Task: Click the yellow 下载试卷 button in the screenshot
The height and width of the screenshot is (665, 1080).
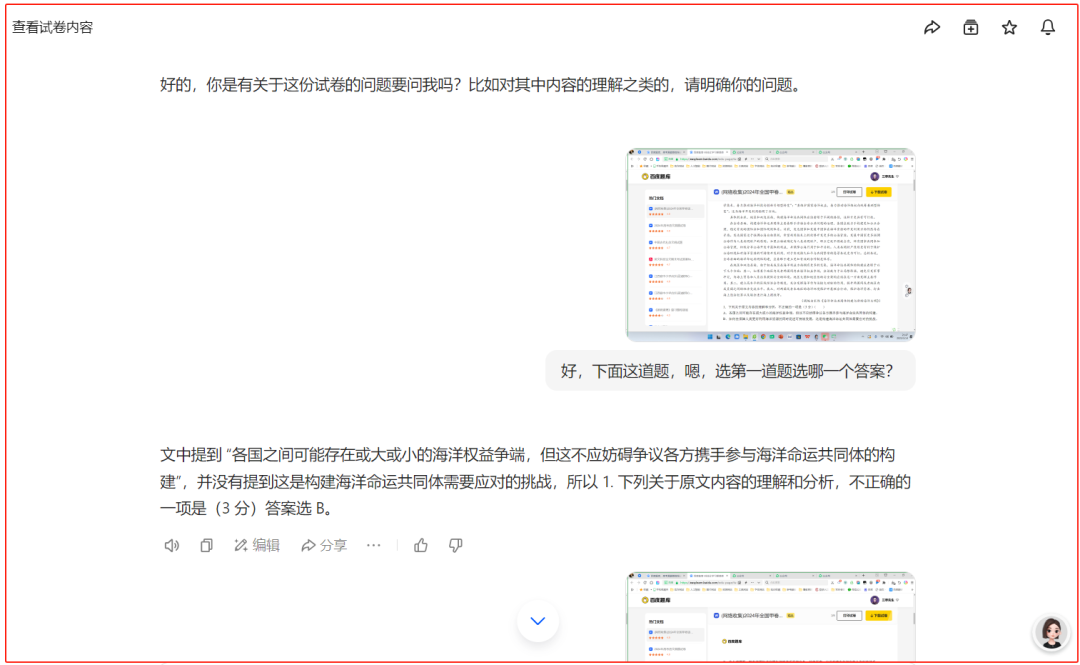Action: [x=878, y=192]
